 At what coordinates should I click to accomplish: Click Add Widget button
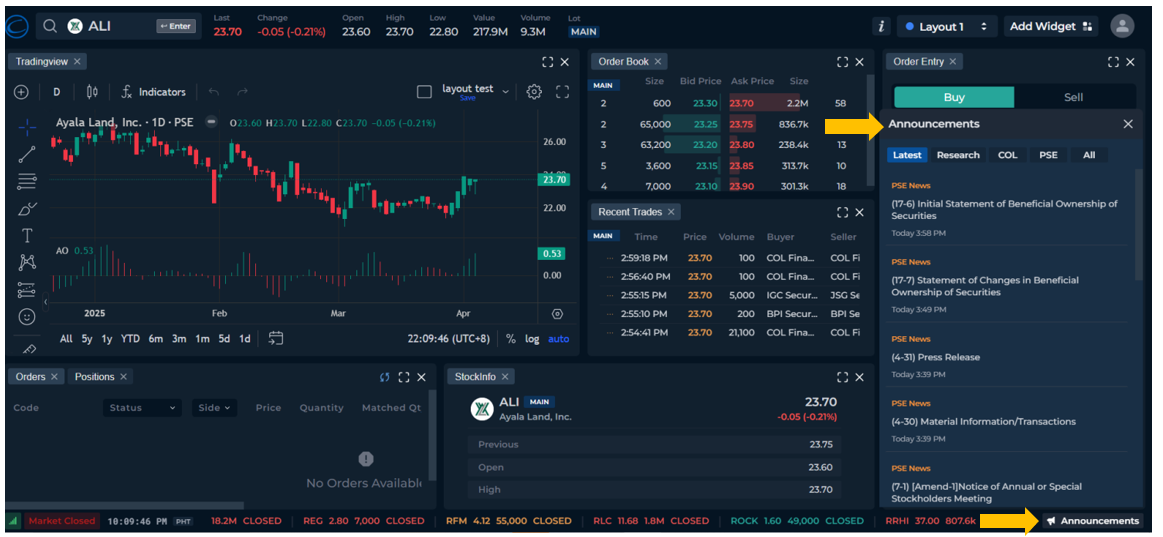(x=1051, y=26)
